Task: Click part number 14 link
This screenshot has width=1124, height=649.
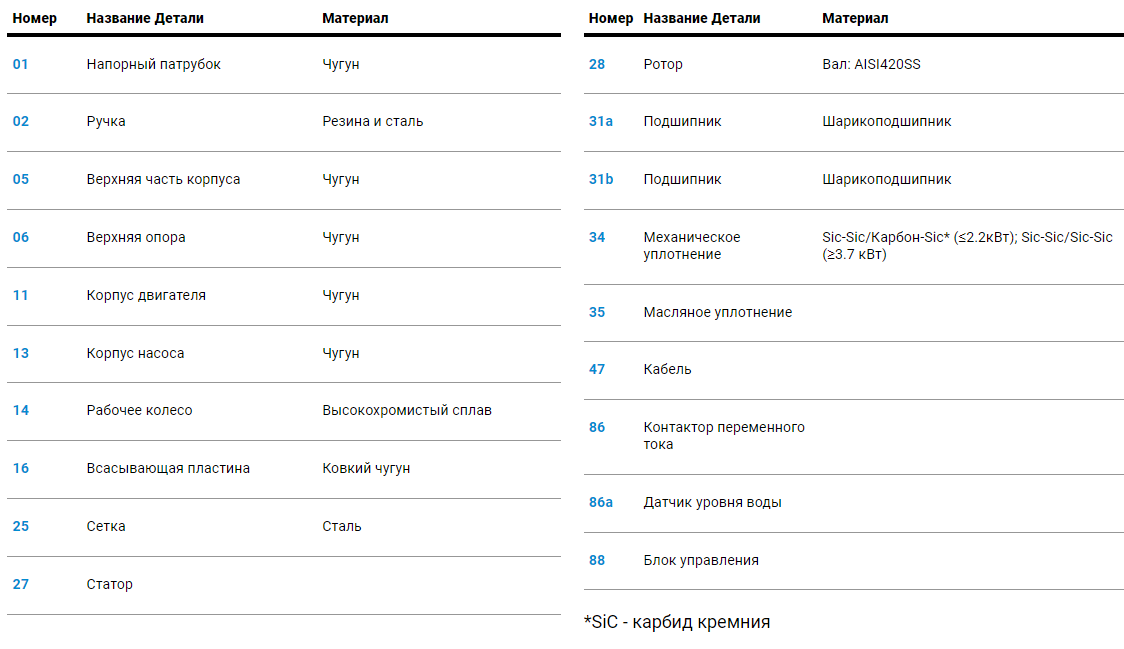Action: click(x=21, y=410)
